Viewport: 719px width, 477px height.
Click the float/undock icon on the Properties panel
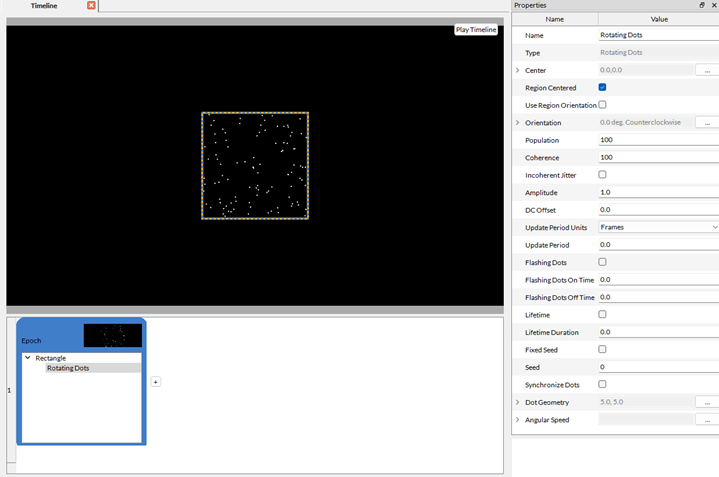pyautogui.click(x=702, y=6)
